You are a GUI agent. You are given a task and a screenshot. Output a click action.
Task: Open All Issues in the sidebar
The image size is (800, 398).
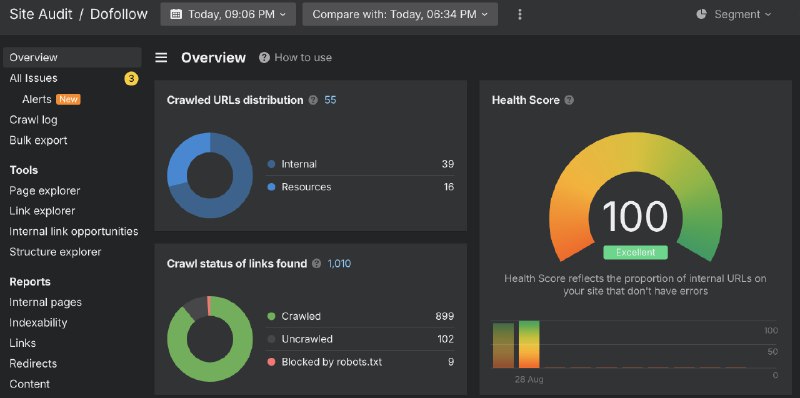tap(34, 78)
